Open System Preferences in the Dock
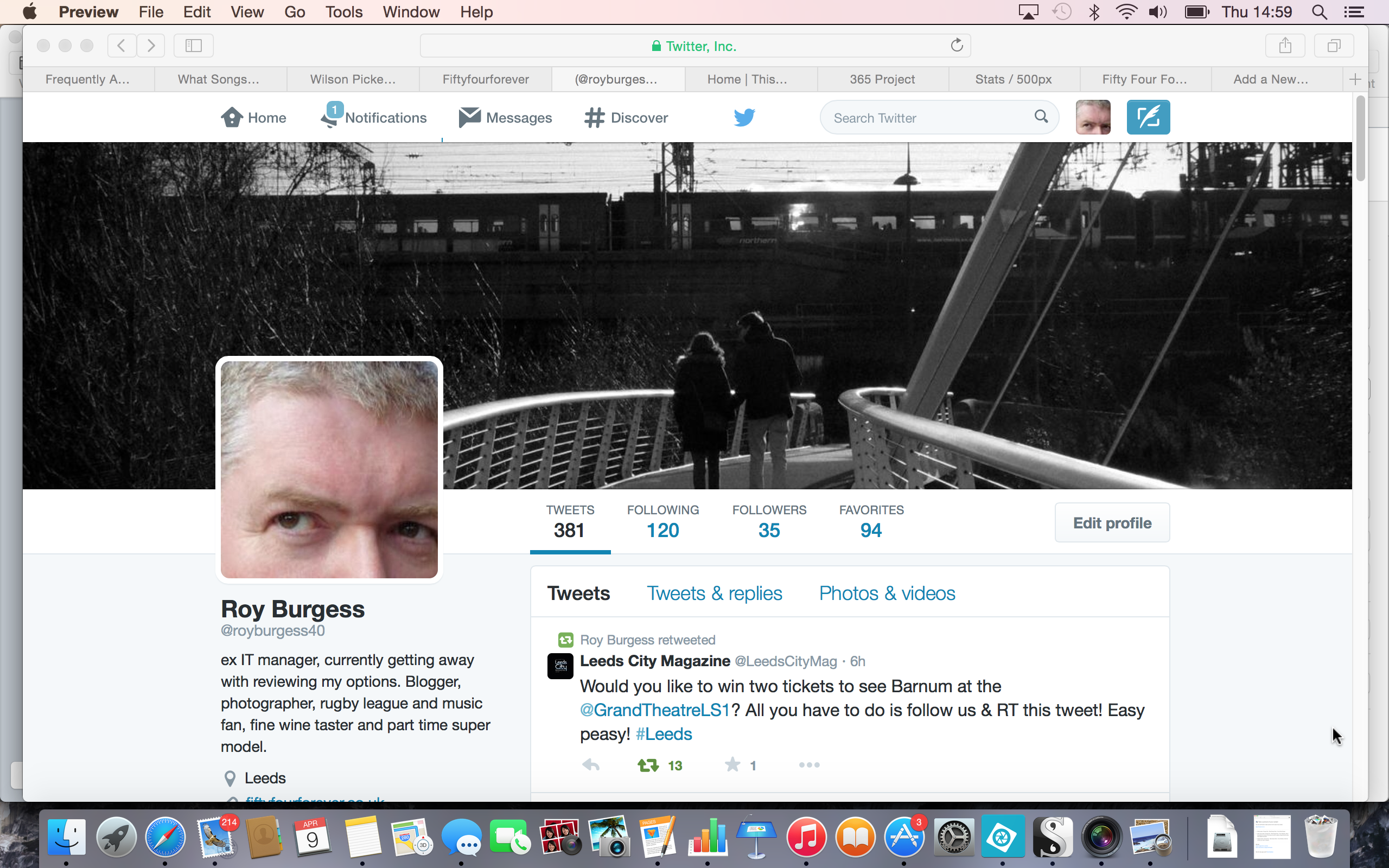 click(954, 837)
